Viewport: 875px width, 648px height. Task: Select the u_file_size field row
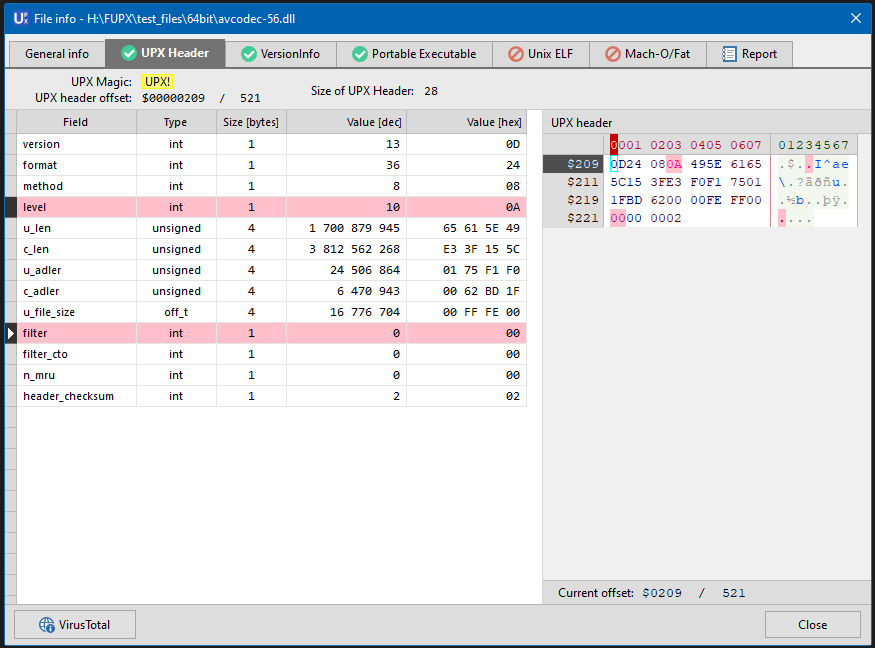tap(271, 312)
